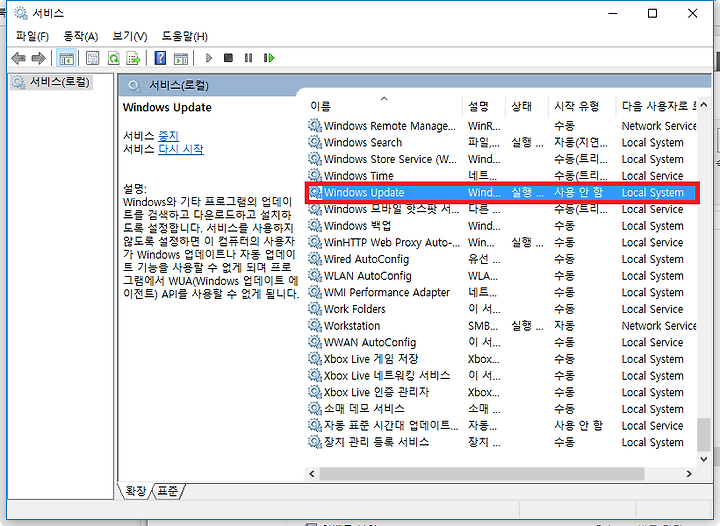Select the Windows Update service row
This screenshot has height=526, width=720.
(x=502, y=192)
